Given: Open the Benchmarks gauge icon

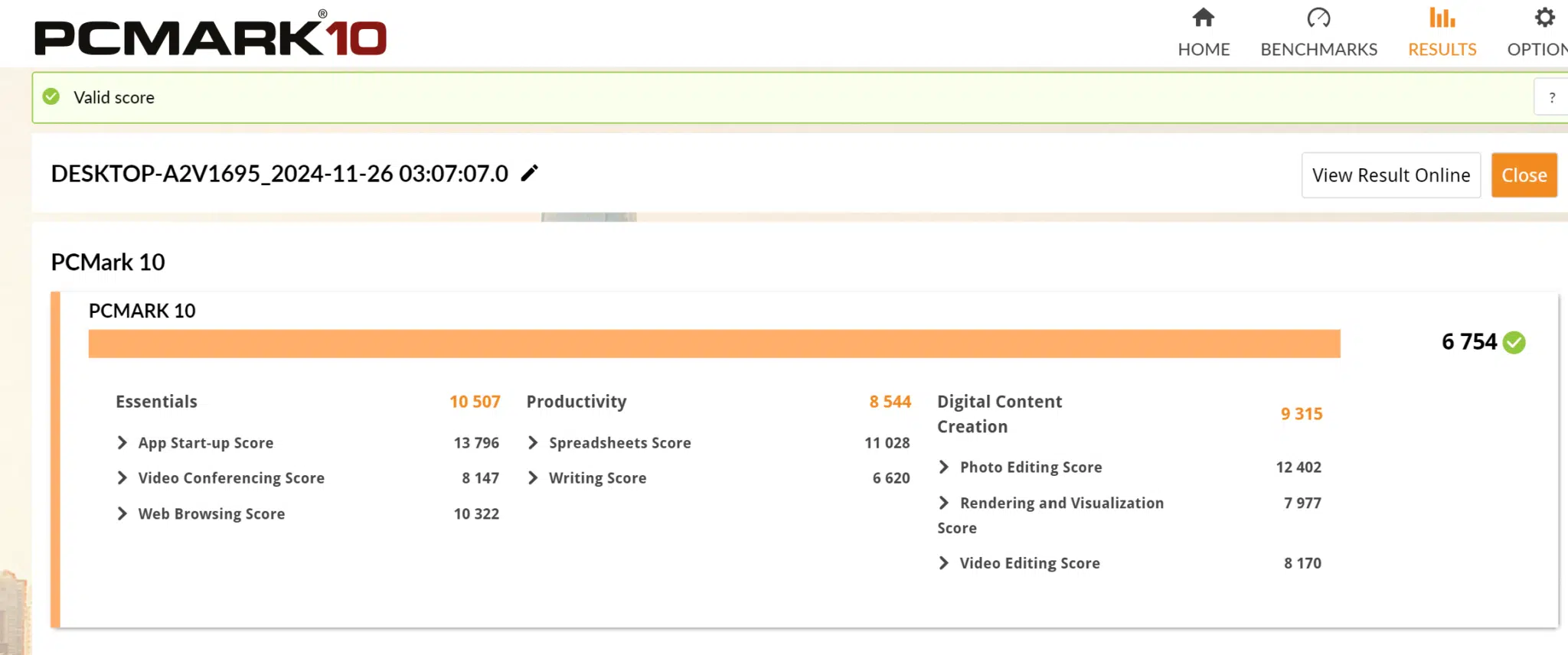Looking at the screenshot, I should (x=1318, y=18).
